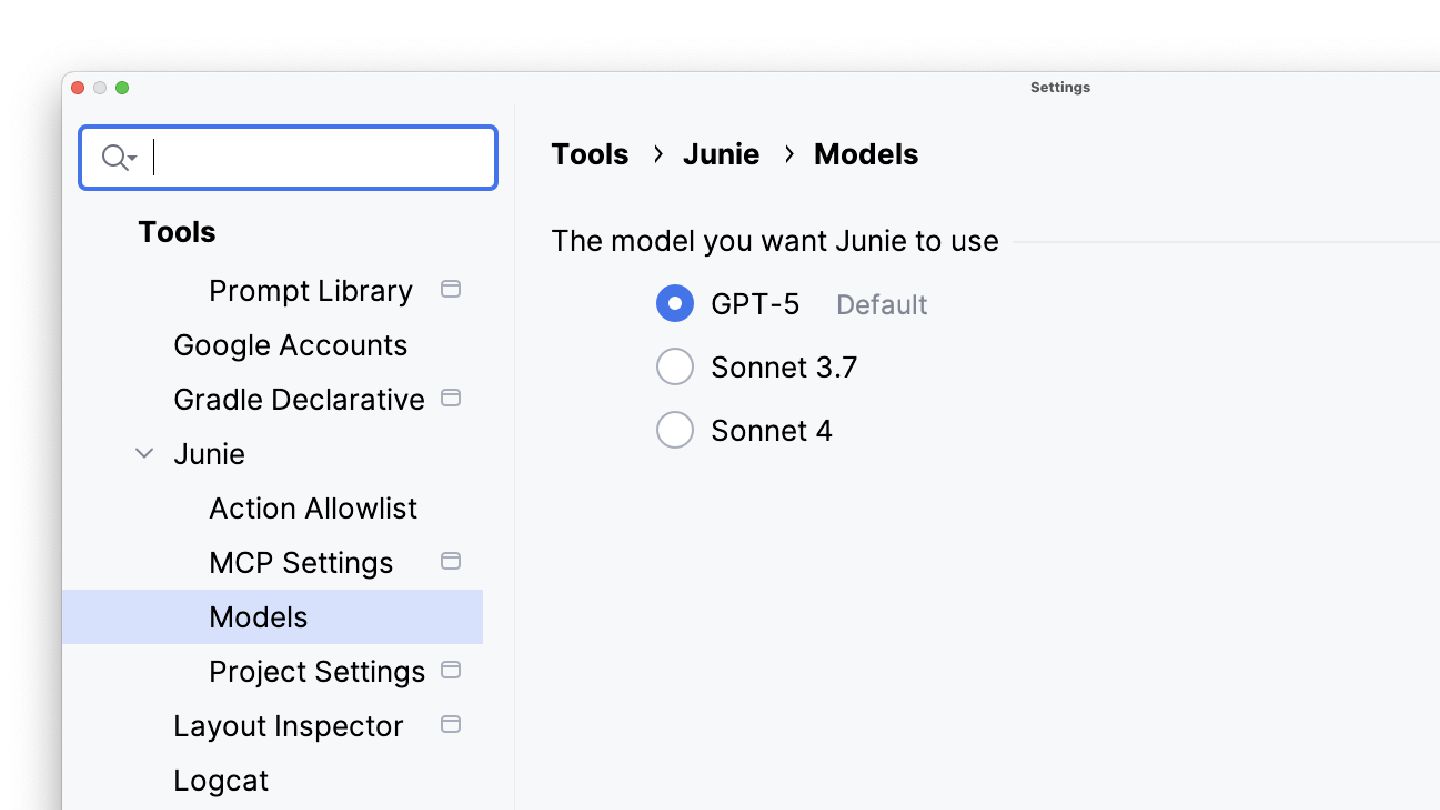Image resolution: width=1440 pixels, height=810 pixels.
Task: Click the Settings window title
Action: click(1060, 87)
